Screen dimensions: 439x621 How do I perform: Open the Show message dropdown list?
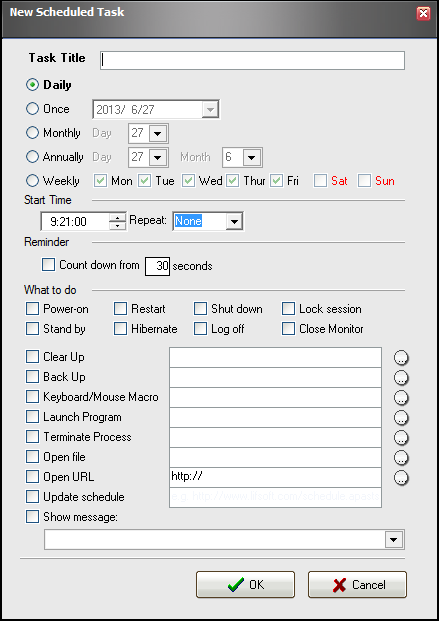click(394, 539)
